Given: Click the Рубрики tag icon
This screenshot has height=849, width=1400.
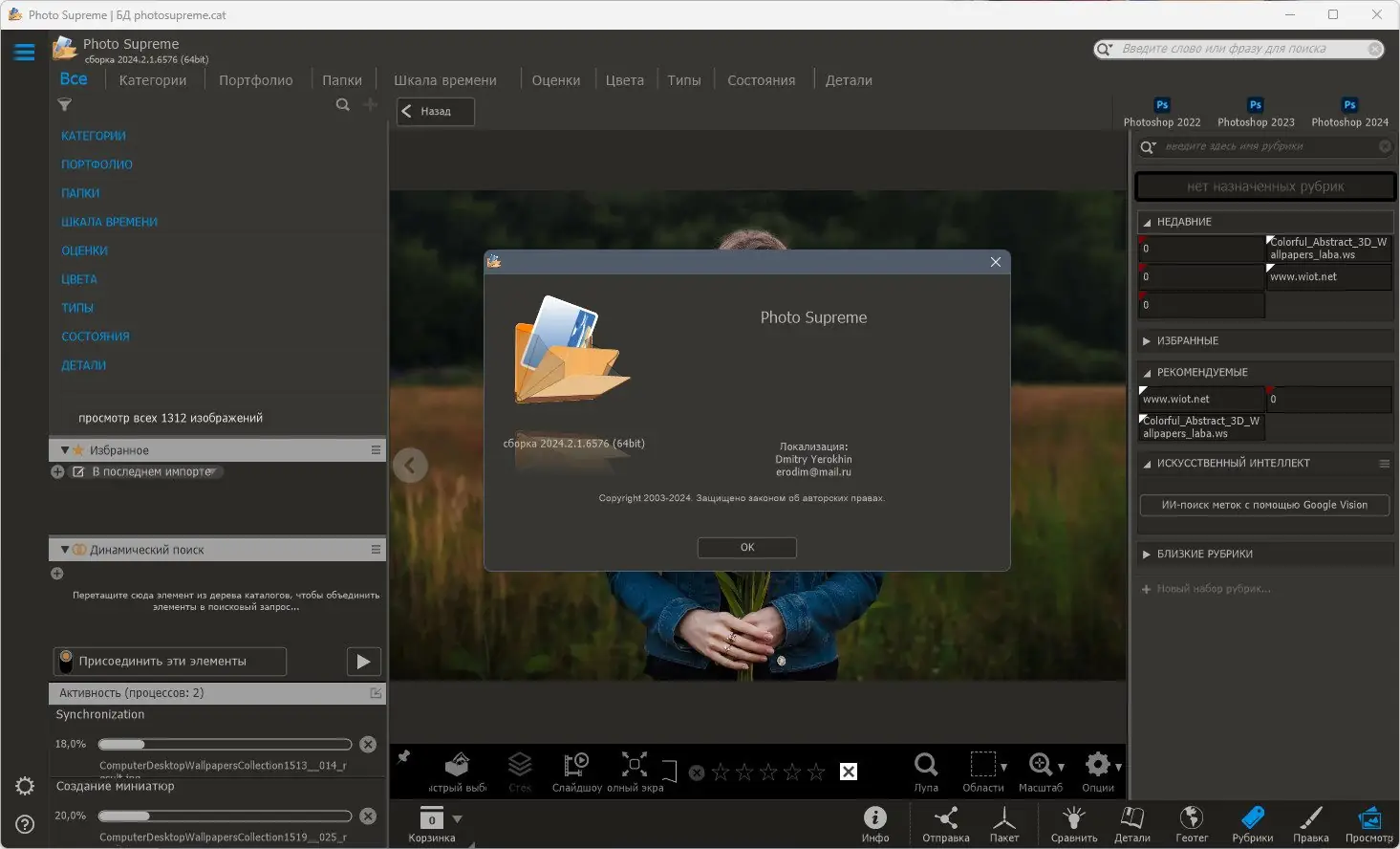Looking at the screenshot, I should [1252, 818].
